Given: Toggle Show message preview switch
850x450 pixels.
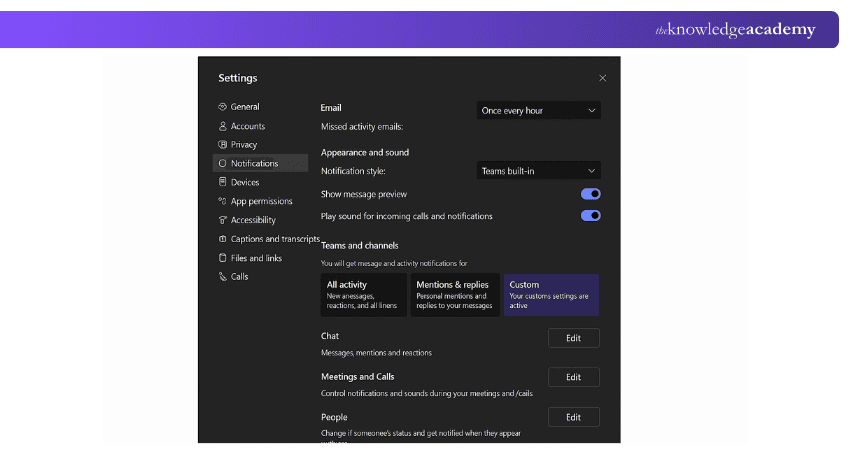Looking at the screenshot, I should pyautogui.click(x=590, y=194).
